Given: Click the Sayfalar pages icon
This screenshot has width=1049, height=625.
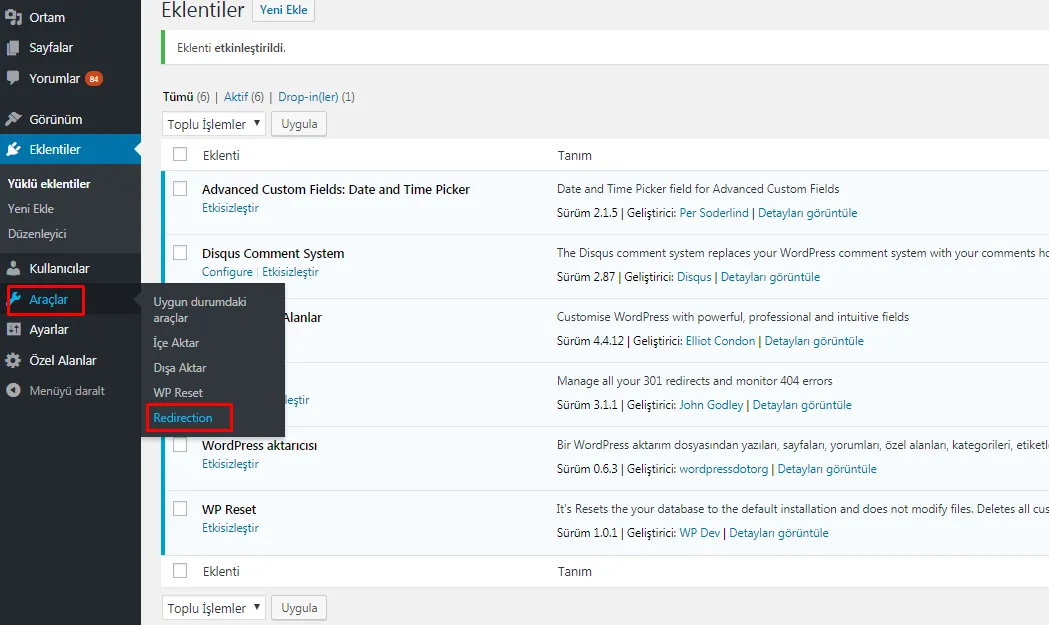Looking at the screenshot, I should [x=13, y=48].
